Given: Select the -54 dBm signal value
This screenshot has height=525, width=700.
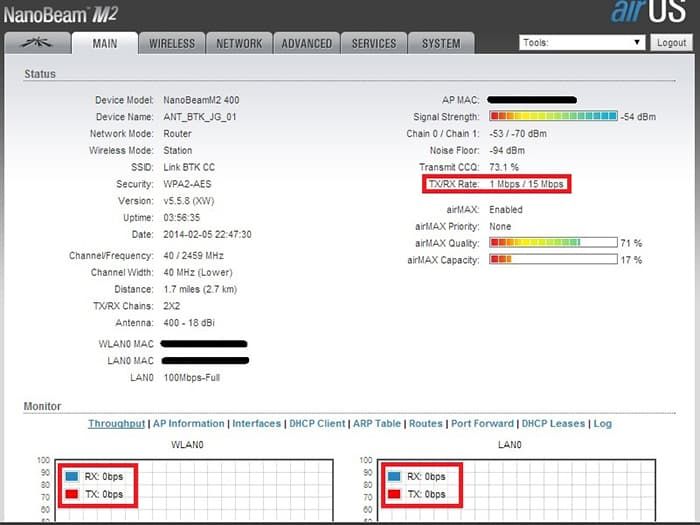Looking at the screenshot, I should [x=638, y=117].
